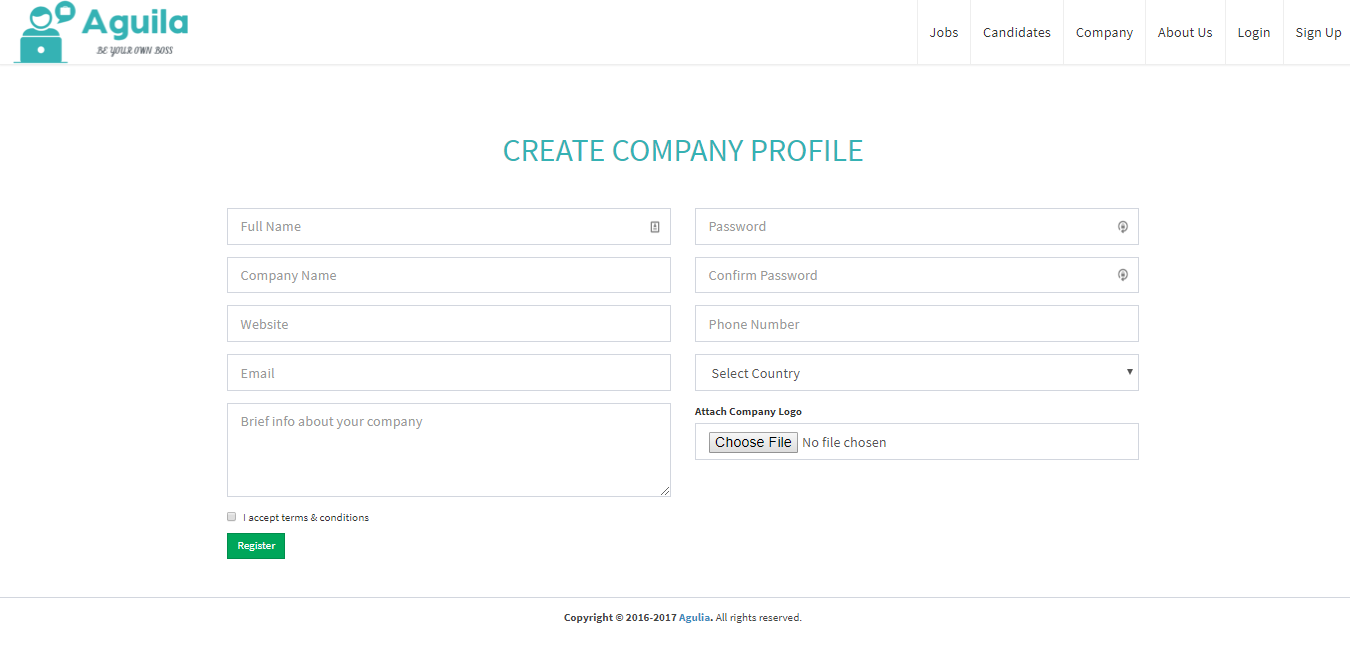Click the Choose File button
This screenshot has width=1350, height=660.
coord(753,442)
